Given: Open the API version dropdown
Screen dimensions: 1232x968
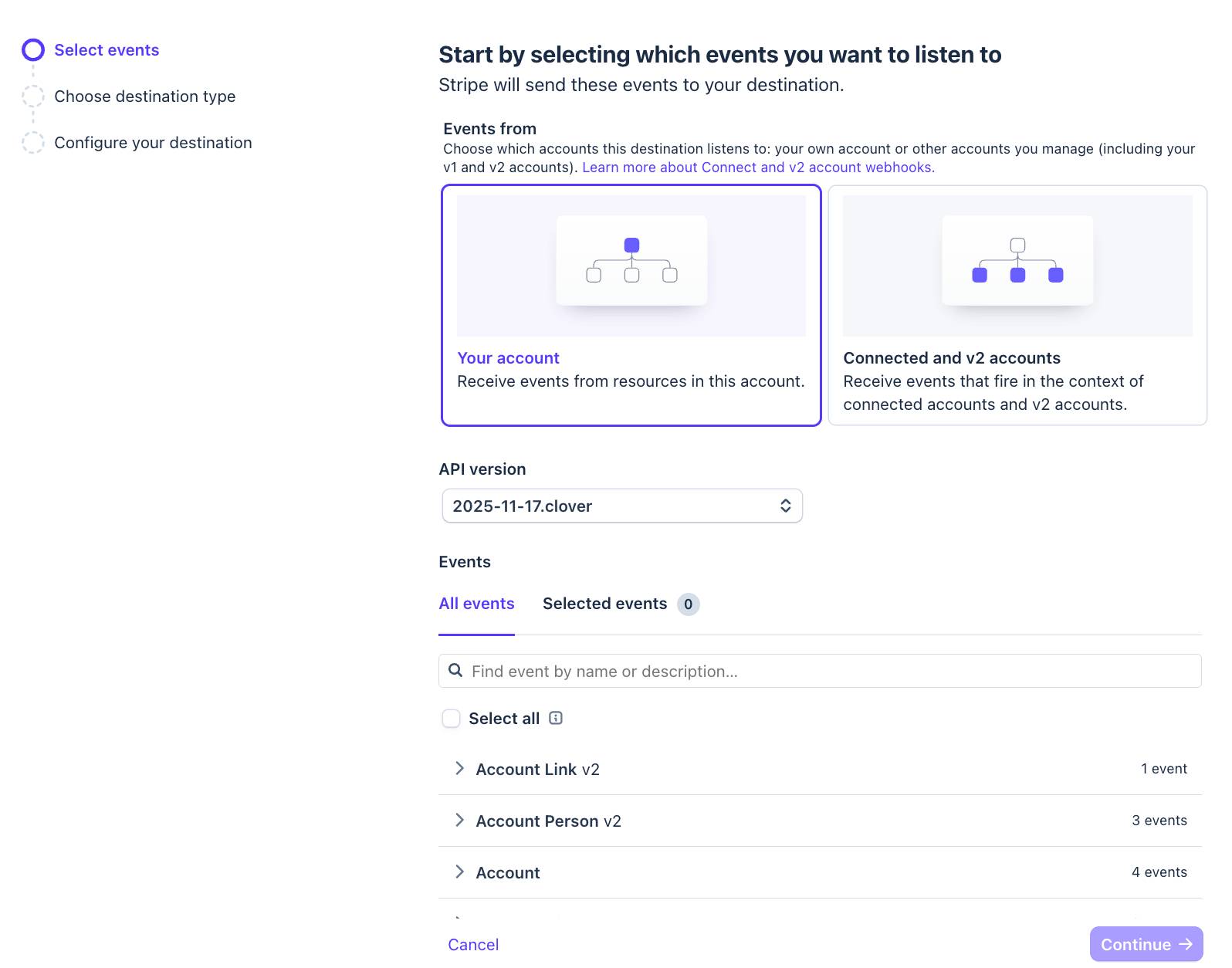Looking at the screenshot, I should [622, 506].
